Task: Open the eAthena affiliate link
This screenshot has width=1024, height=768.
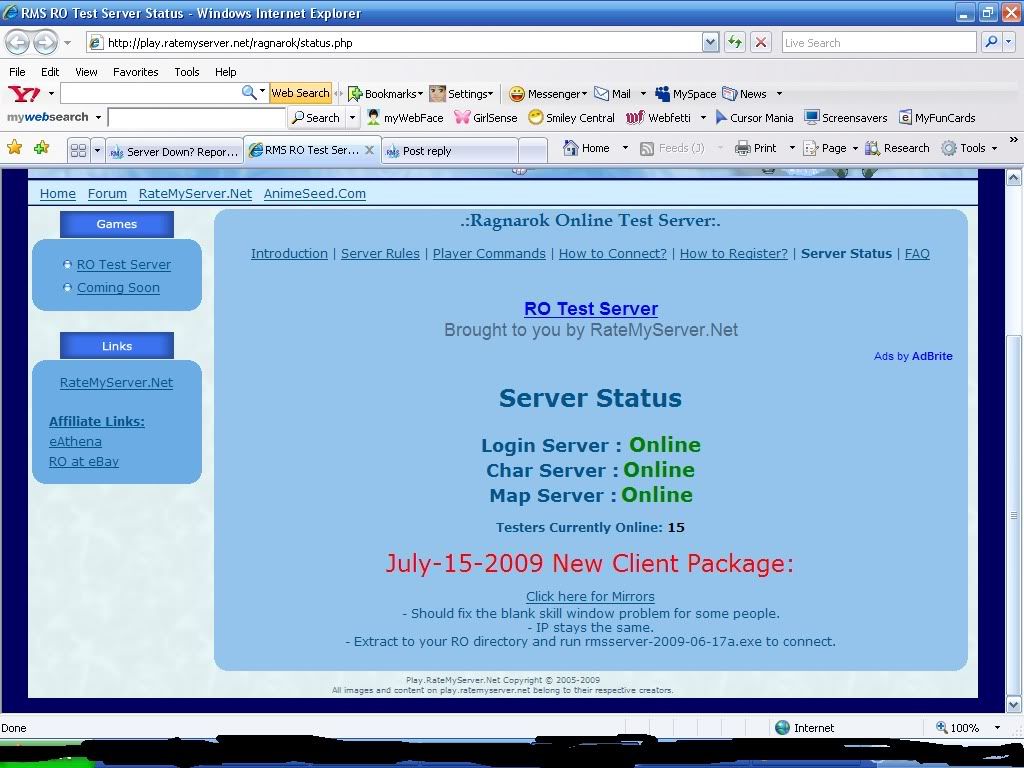Action: point(75,441)
